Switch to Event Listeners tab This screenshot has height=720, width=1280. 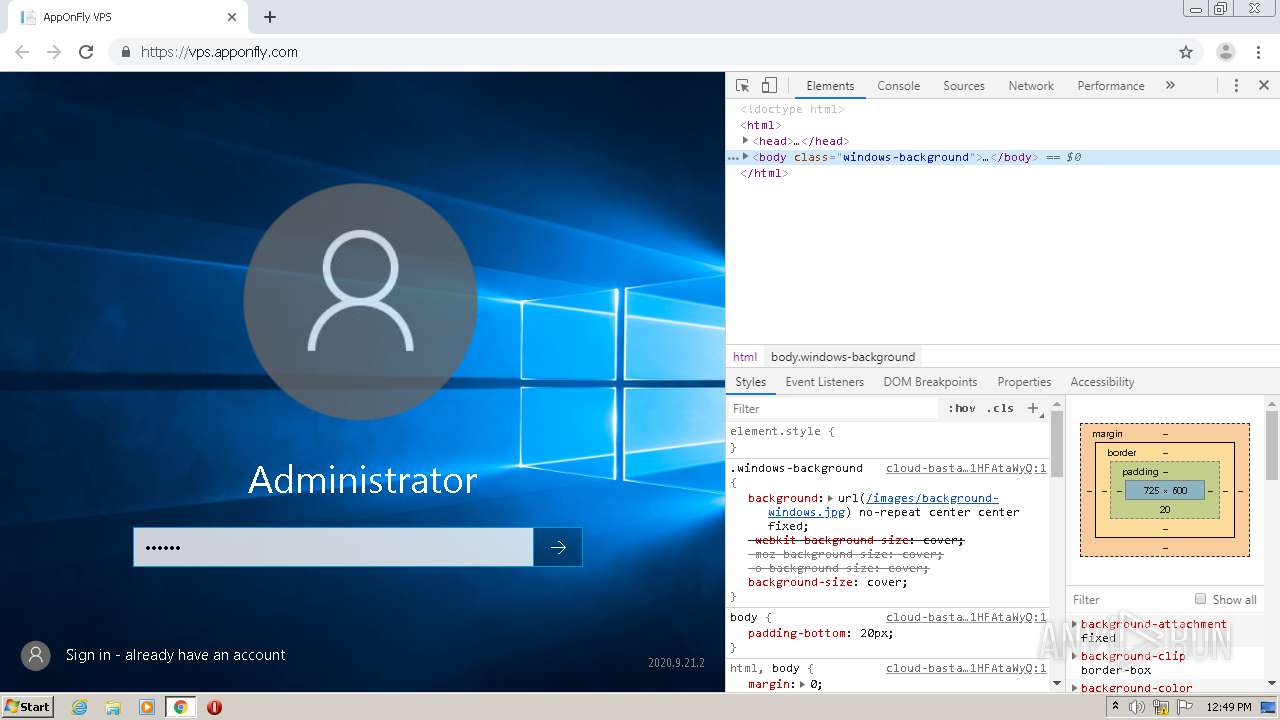click(x=824, y=382)
